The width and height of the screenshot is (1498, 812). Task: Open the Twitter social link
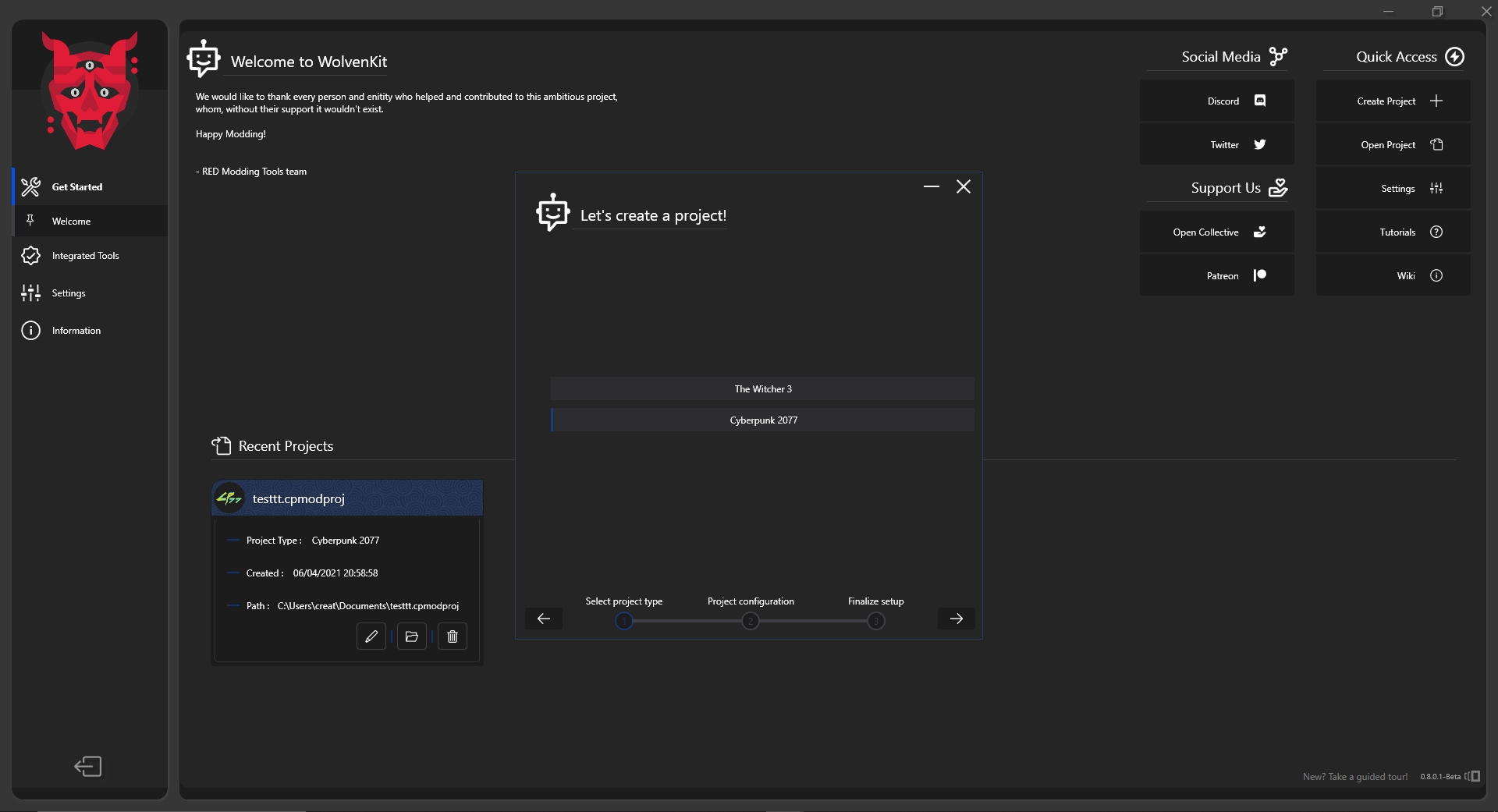[x=1216, y=144]
